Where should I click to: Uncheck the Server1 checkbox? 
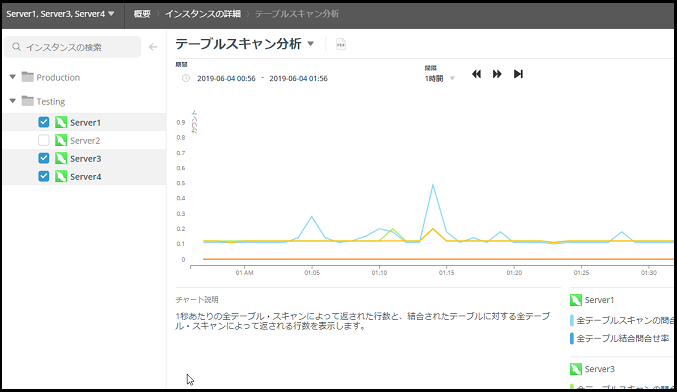coord(44,122)
